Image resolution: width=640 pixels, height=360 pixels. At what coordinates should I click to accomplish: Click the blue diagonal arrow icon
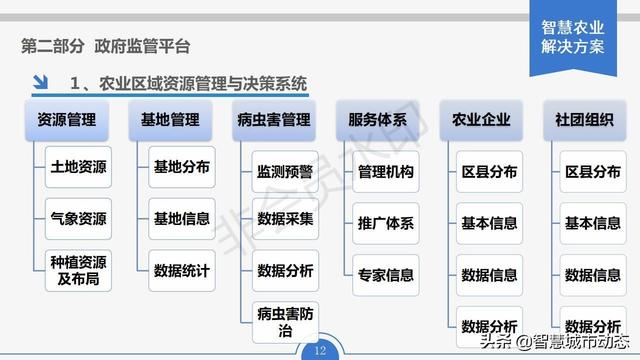click(40, 82)
